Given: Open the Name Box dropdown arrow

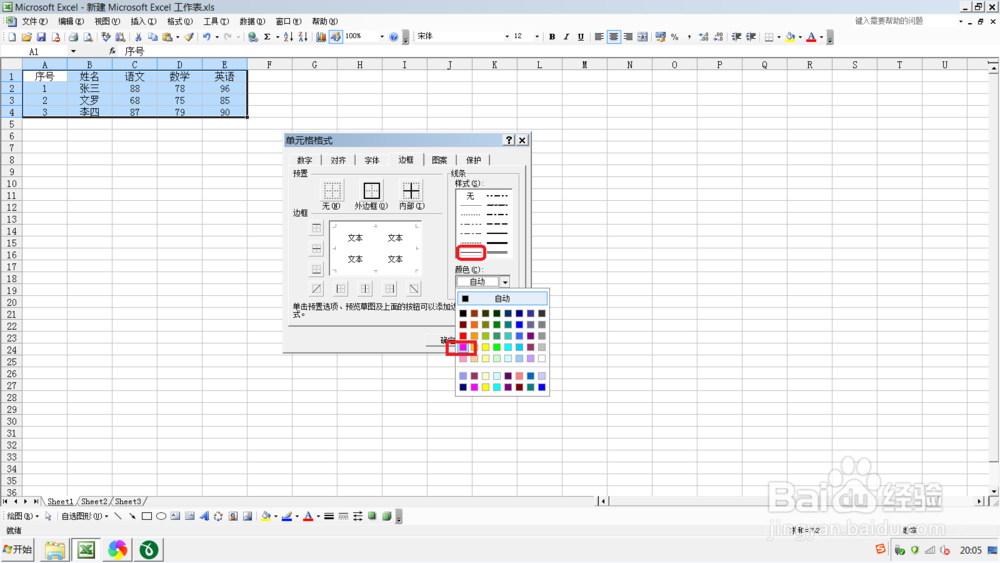Looking at the screenshot, I should [73, 51].
